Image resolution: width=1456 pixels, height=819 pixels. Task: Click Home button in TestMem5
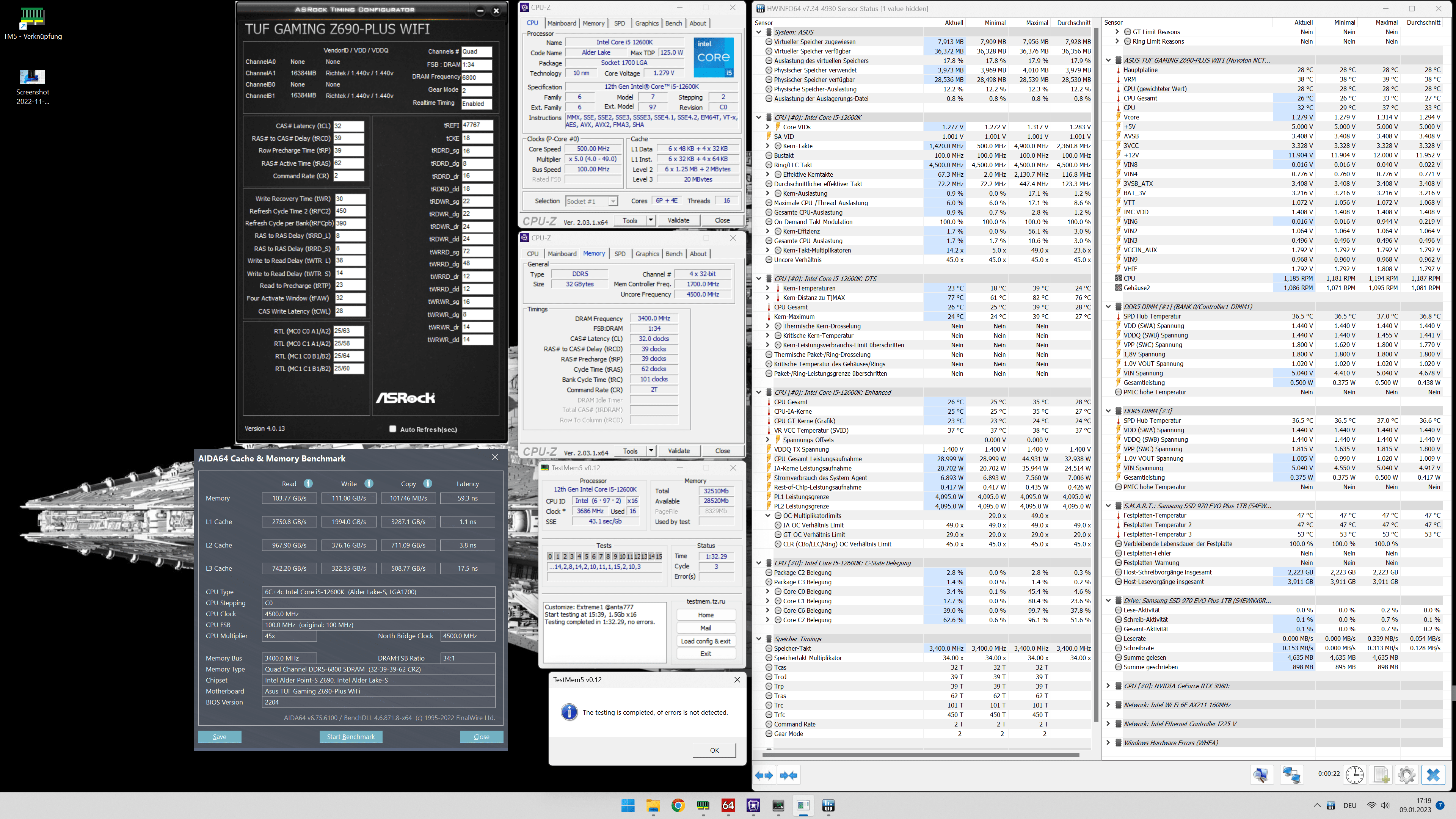coord(706,615)
